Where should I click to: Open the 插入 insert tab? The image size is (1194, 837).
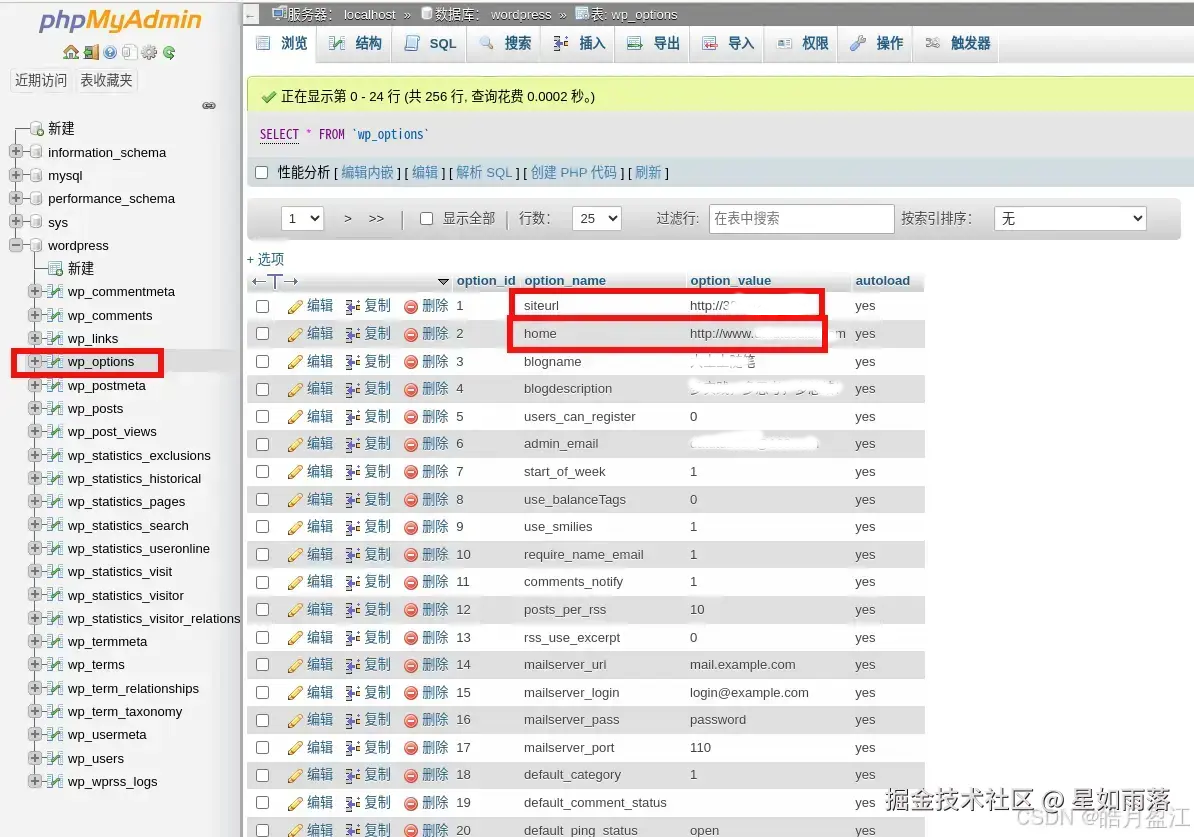tap(579, 43)
